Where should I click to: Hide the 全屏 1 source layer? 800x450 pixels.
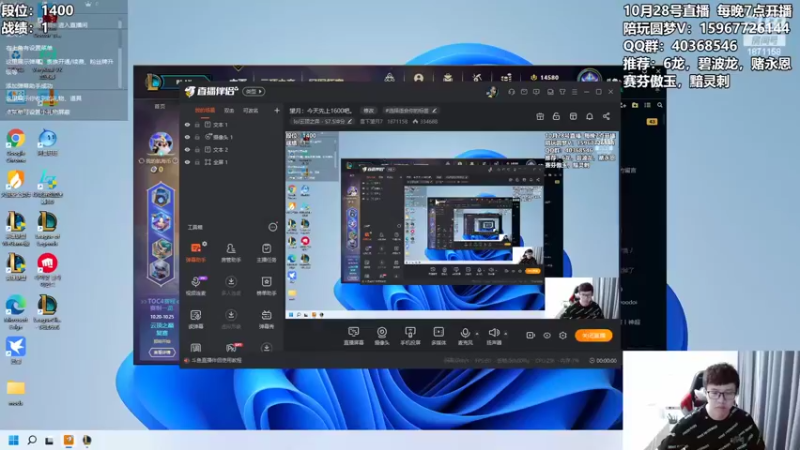[187, 162]
